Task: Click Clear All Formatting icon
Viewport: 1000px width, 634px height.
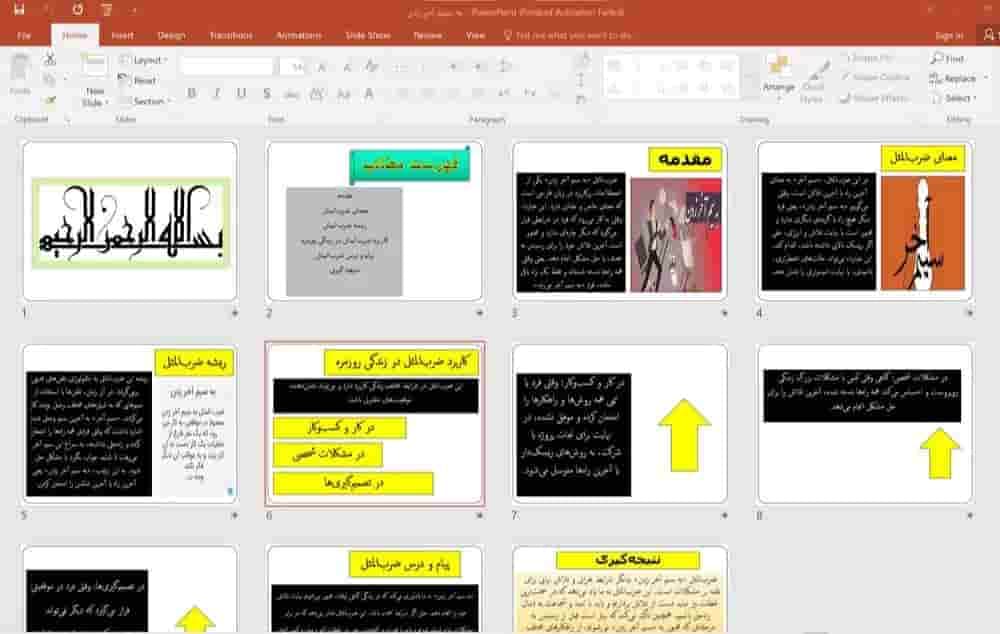Action: pos(372,66)
